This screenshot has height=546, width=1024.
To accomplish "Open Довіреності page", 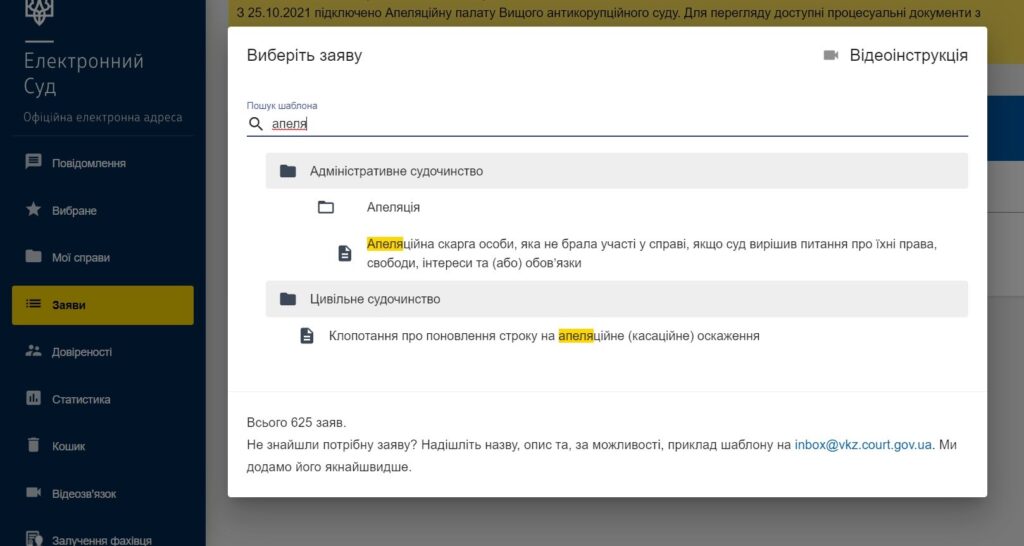I will coord(103,352).
